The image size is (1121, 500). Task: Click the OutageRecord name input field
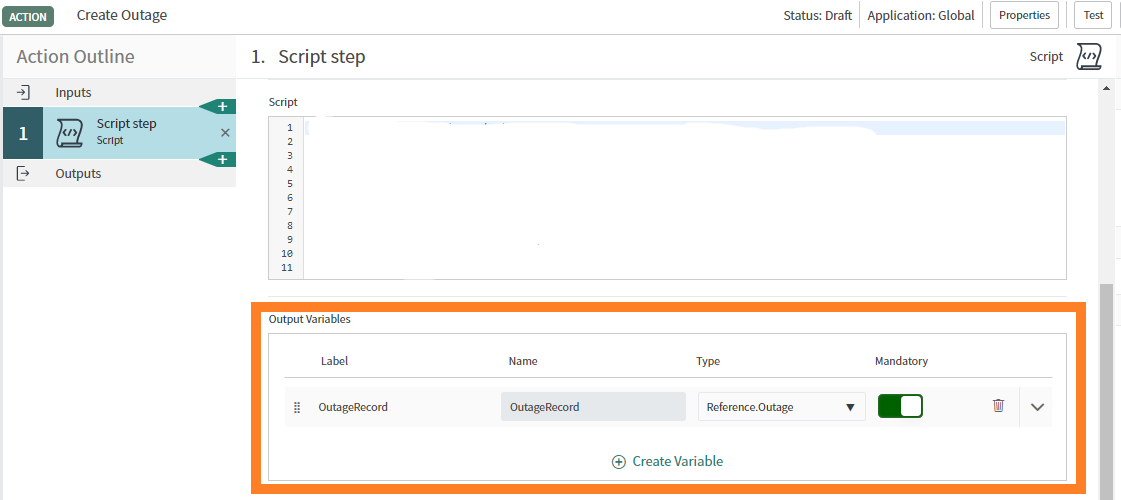[593, 406]
